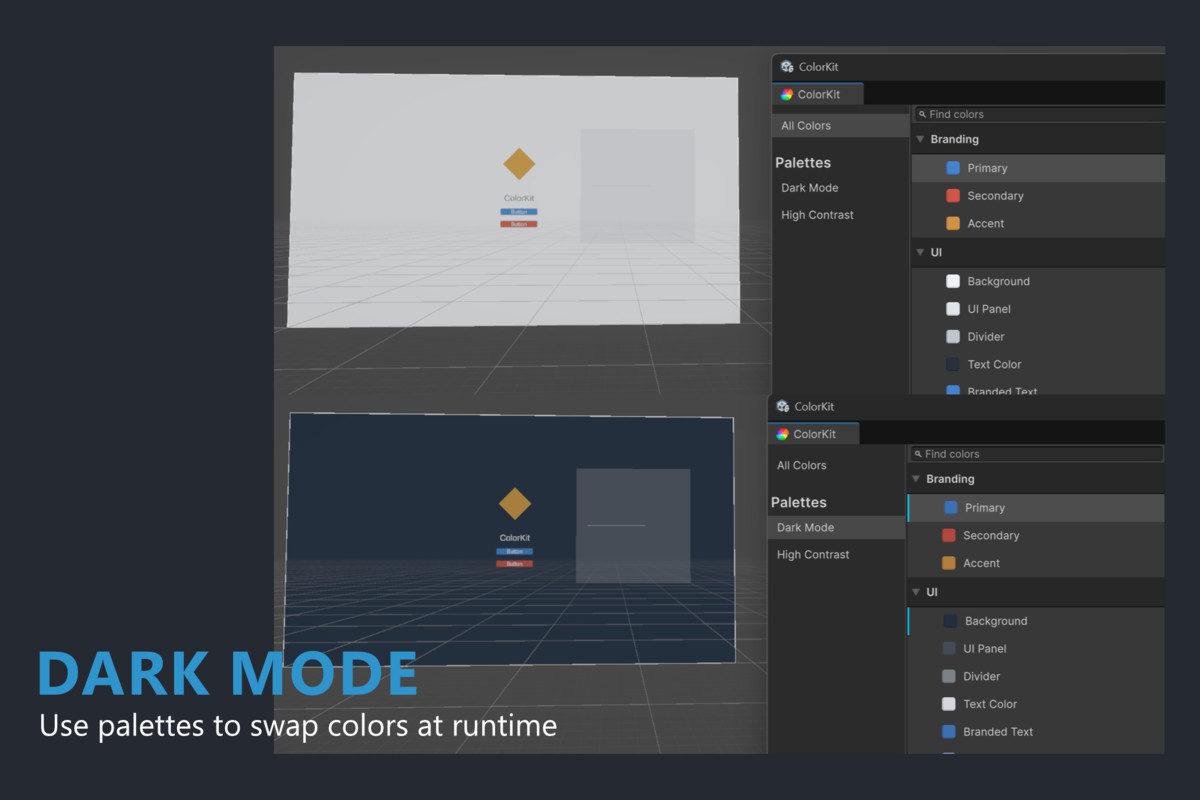The height and width of the screenshot is (800, 1200).
Task: Click the Branded Text swatch icon in the lower panel
Action: pyautogui.click(x=950, y=731)
